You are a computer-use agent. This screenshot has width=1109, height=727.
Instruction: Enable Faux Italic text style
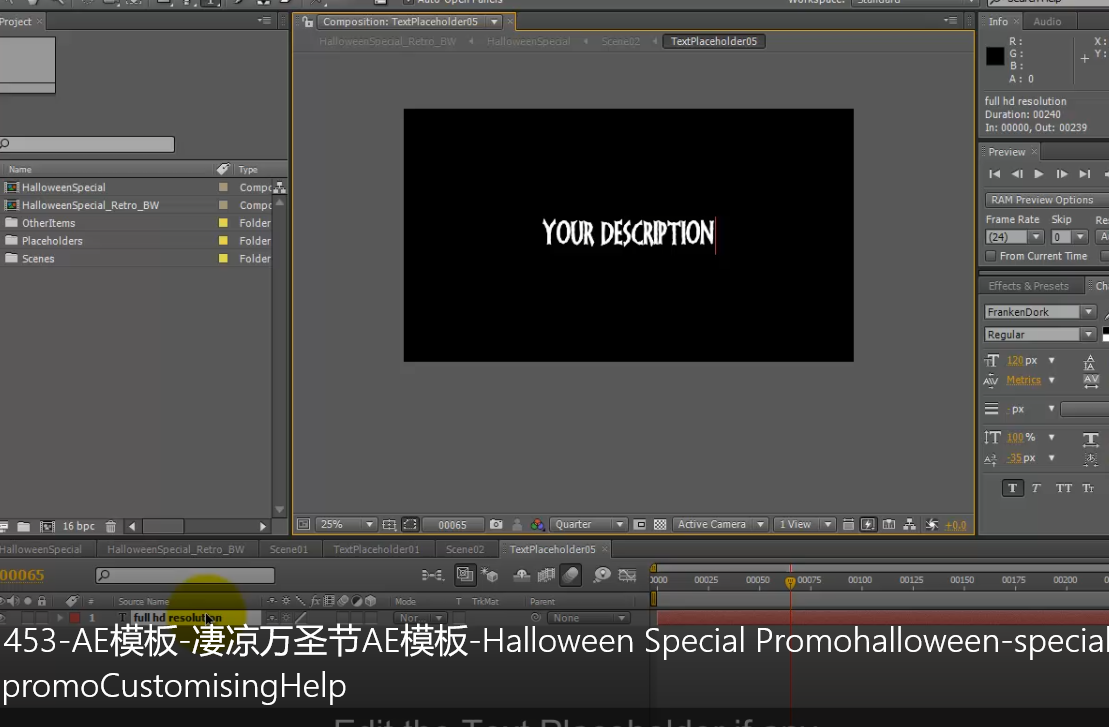[1036, 488]
